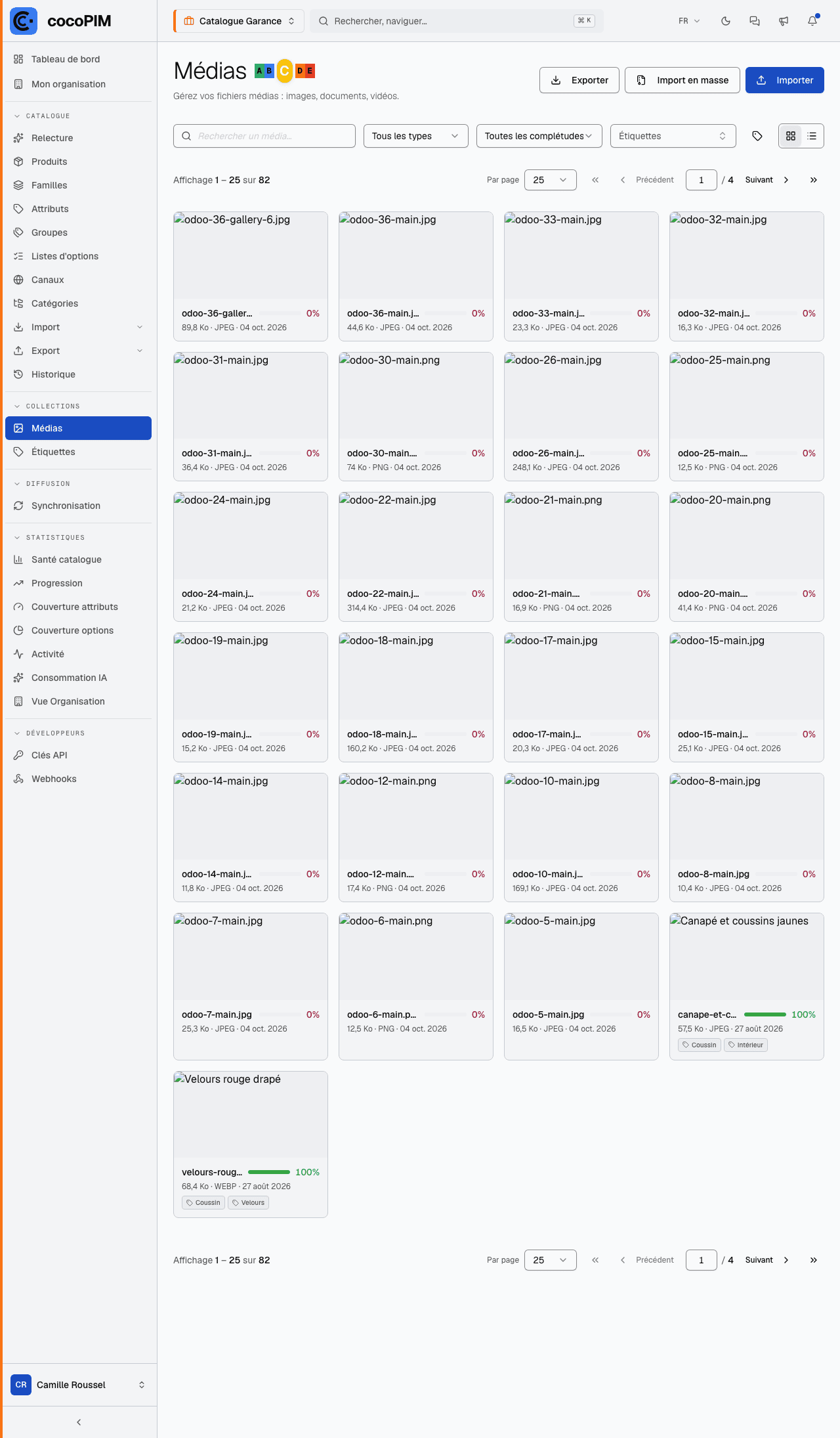This screenshot has width=840, height=1438.
Task: Open the announcements megaphone icon
Action: (784, 21)
